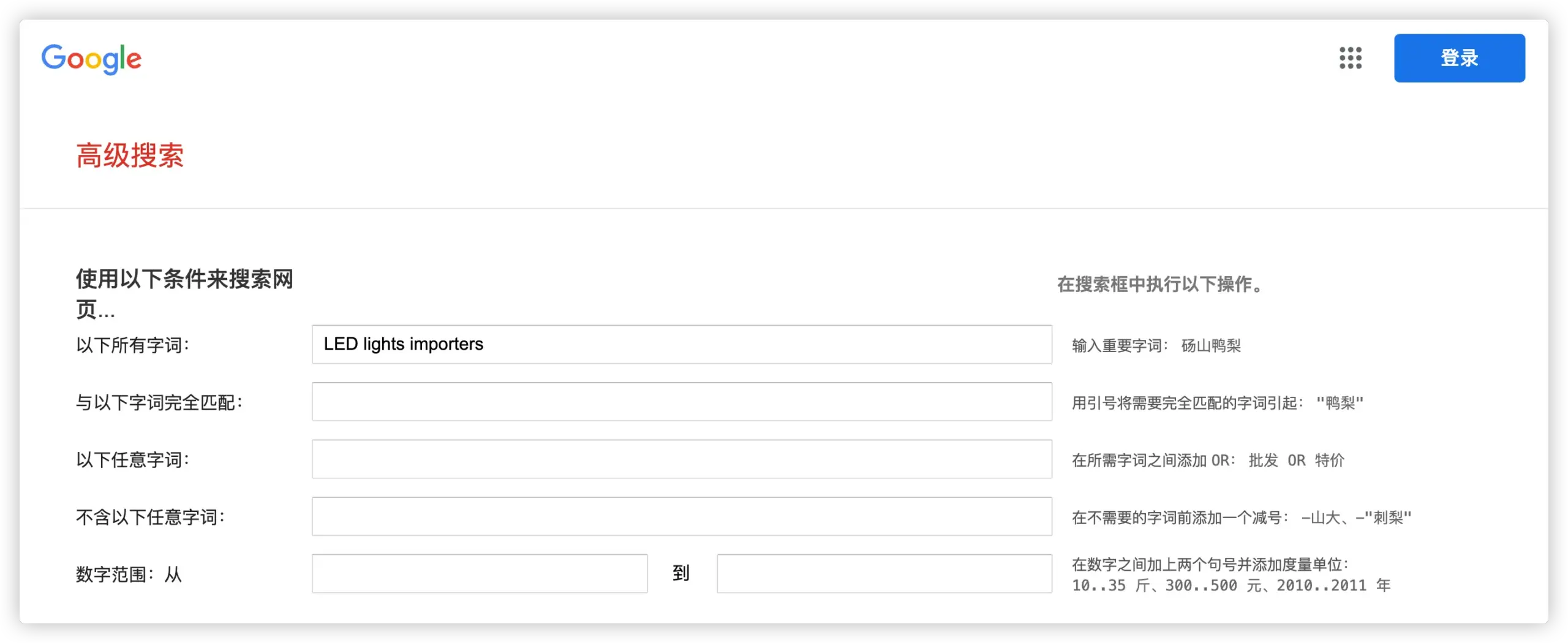1568x643 pixels.
Task: Click the 以下任意字词 label
Action: pos(133,460)
